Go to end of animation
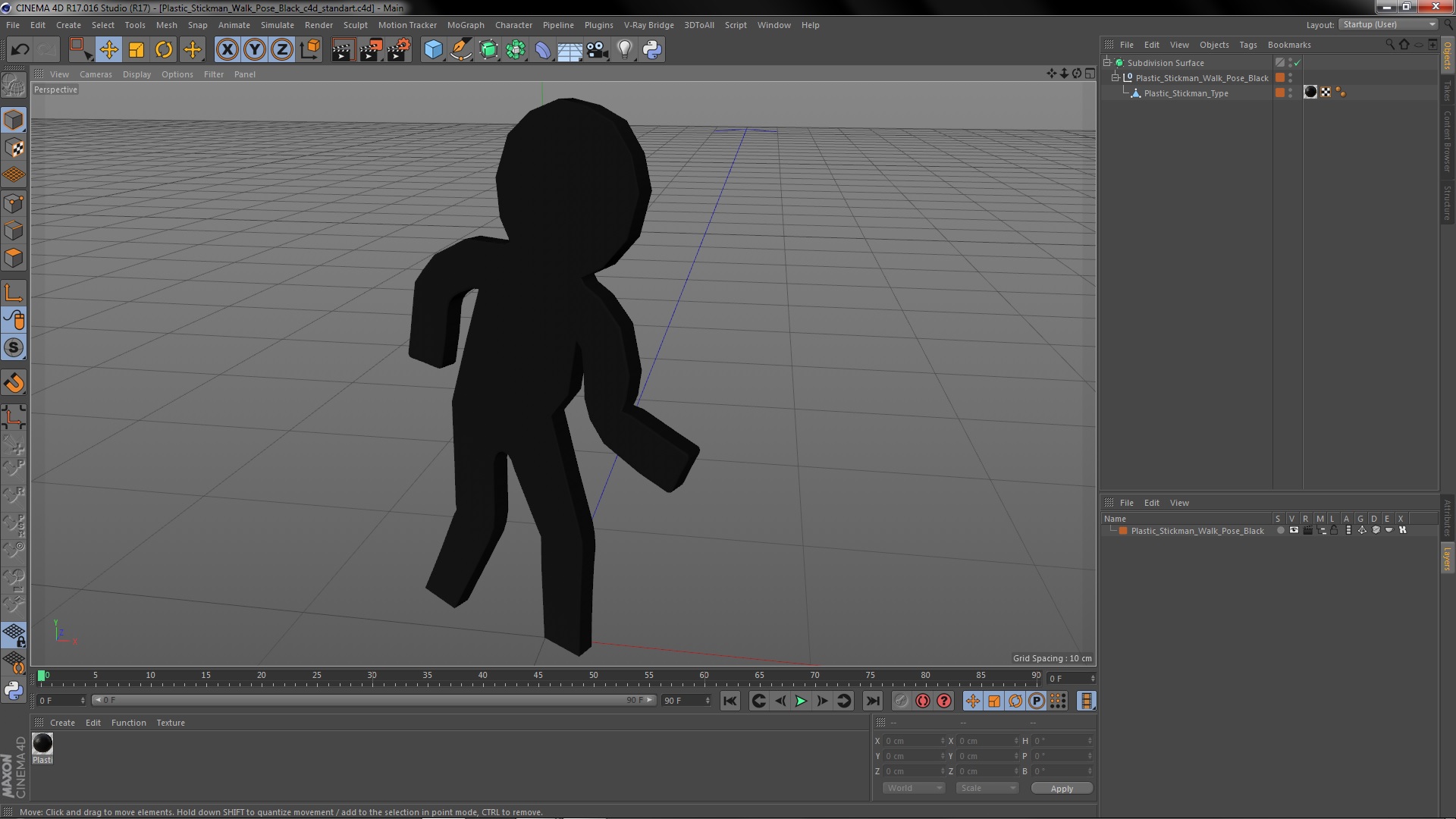The width and height of the screenshot is (1456, 819). [873, 701]
